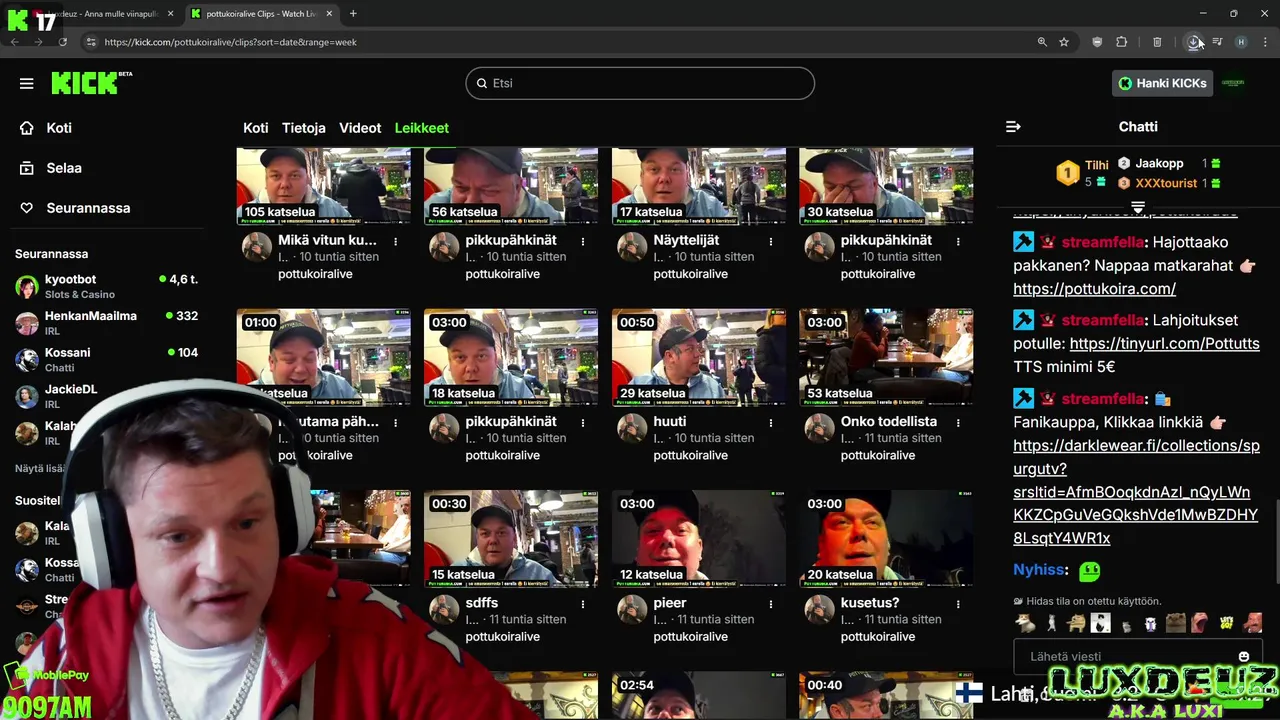Open the clip title huuti

670,422
